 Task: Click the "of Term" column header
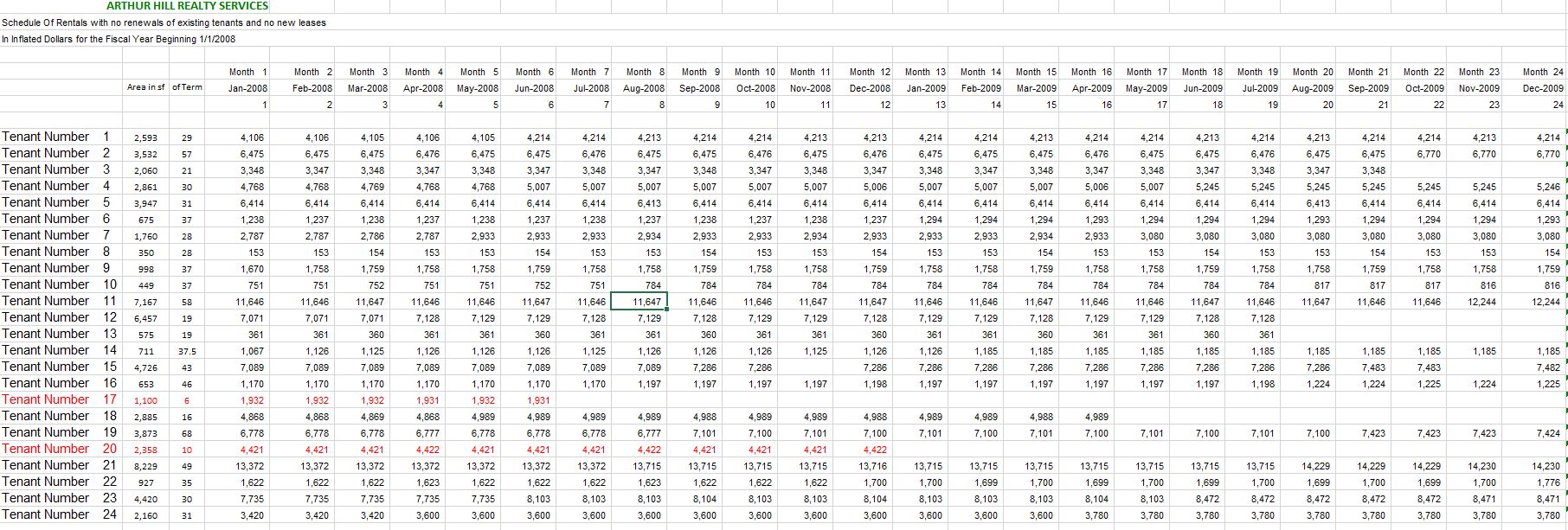coord(187,87)
